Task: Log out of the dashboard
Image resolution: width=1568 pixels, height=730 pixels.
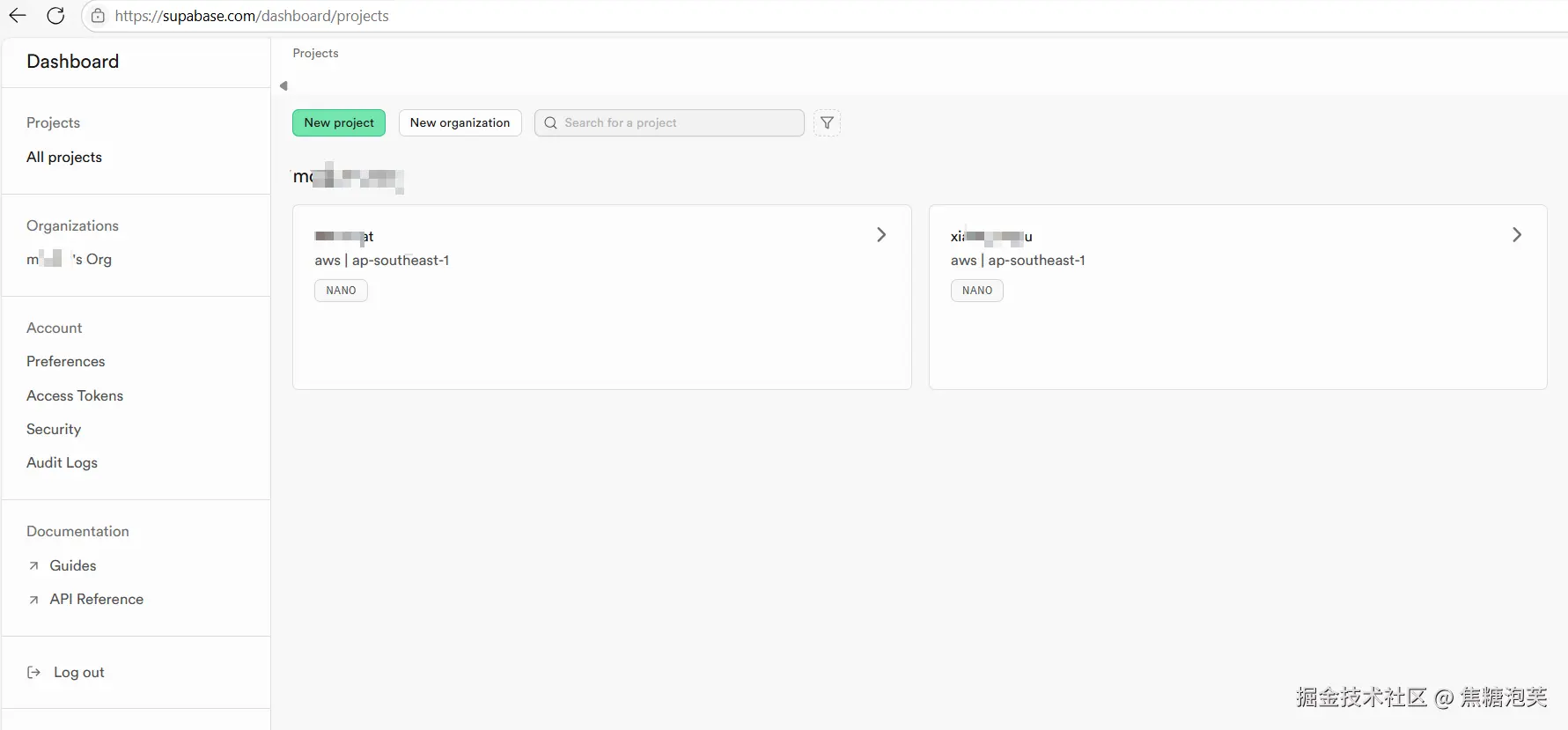Action: (x=79, y=672)
